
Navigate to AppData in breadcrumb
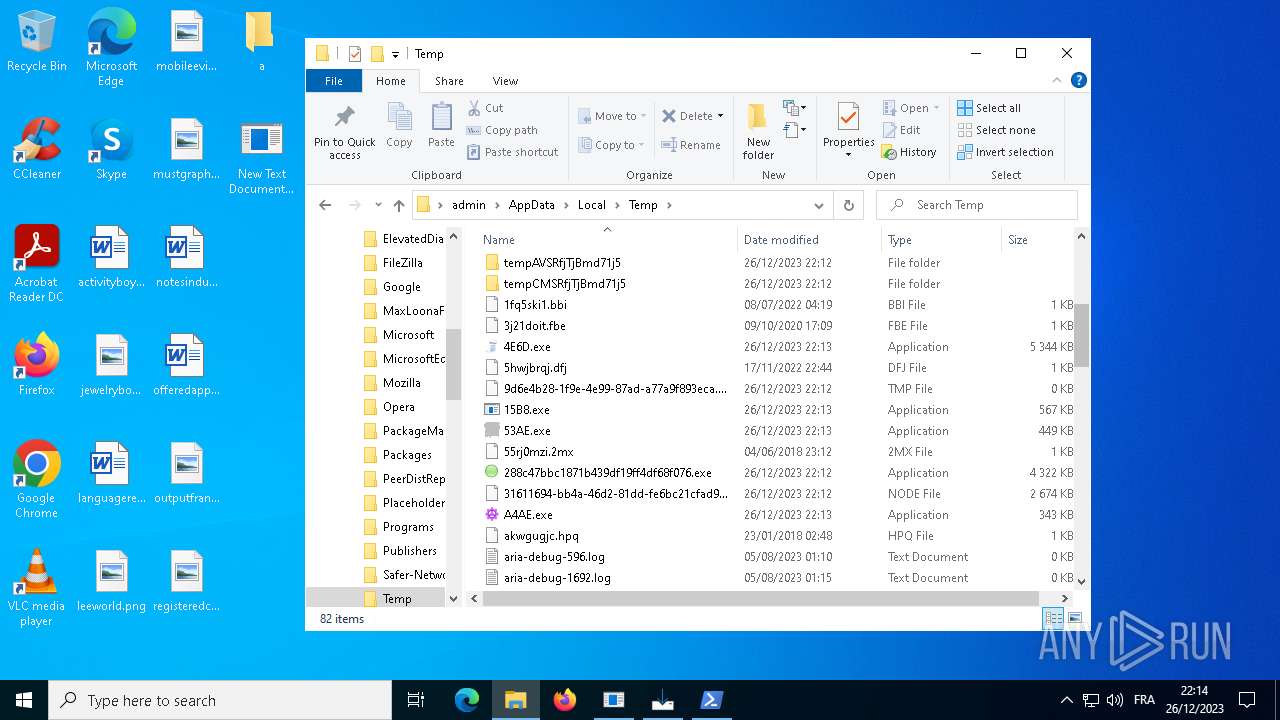pyautogui.click(x=531, y=205)
